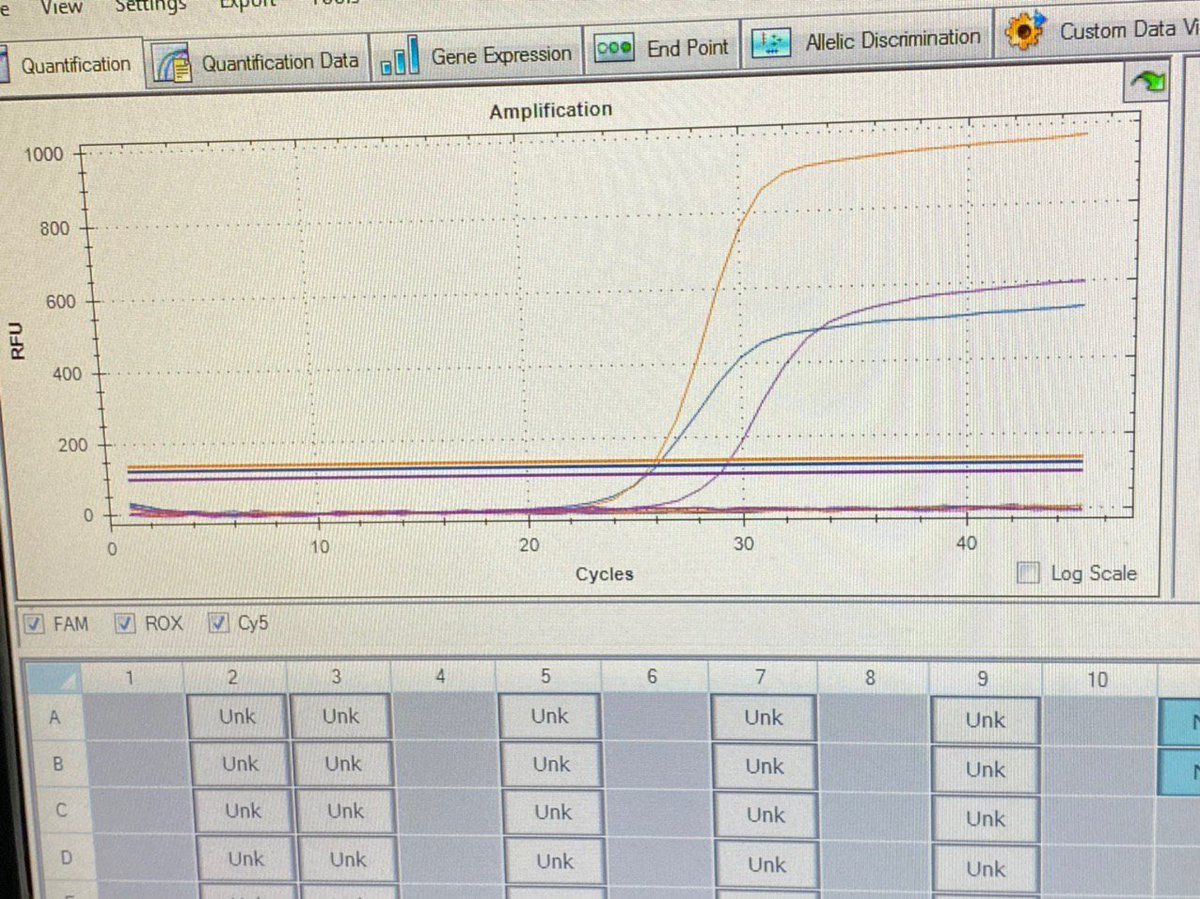The image size is (1200, 899).
Task: Open the Allelic Discrimination tab
Action: tap(867, 41)
